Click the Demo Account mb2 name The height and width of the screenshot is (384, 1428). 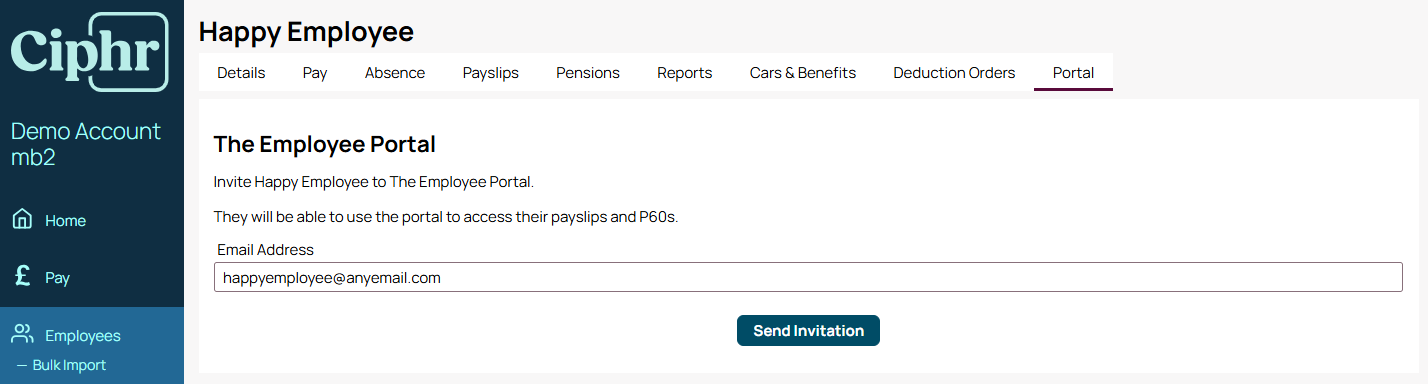click(x=86, y=144)
